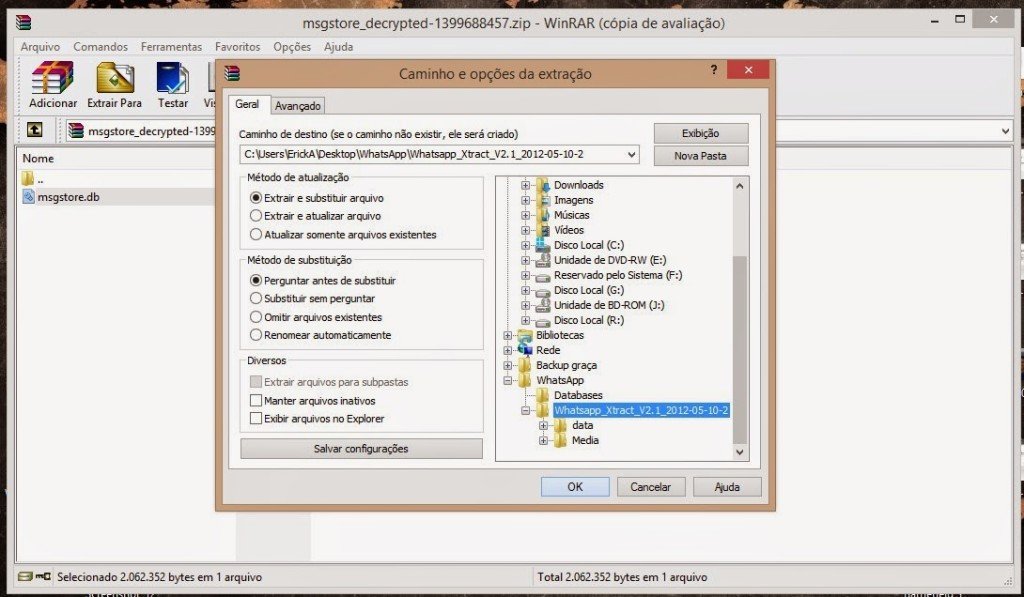Click the Exibição button
This screenshot has height=597, width=1024.
[x=701, y=133]
